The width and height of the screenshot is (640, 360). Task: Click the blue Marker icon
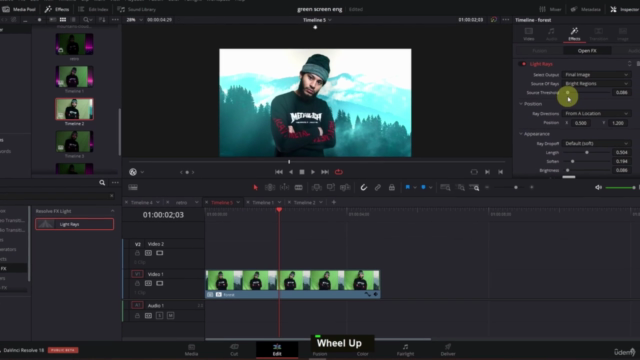423,187
